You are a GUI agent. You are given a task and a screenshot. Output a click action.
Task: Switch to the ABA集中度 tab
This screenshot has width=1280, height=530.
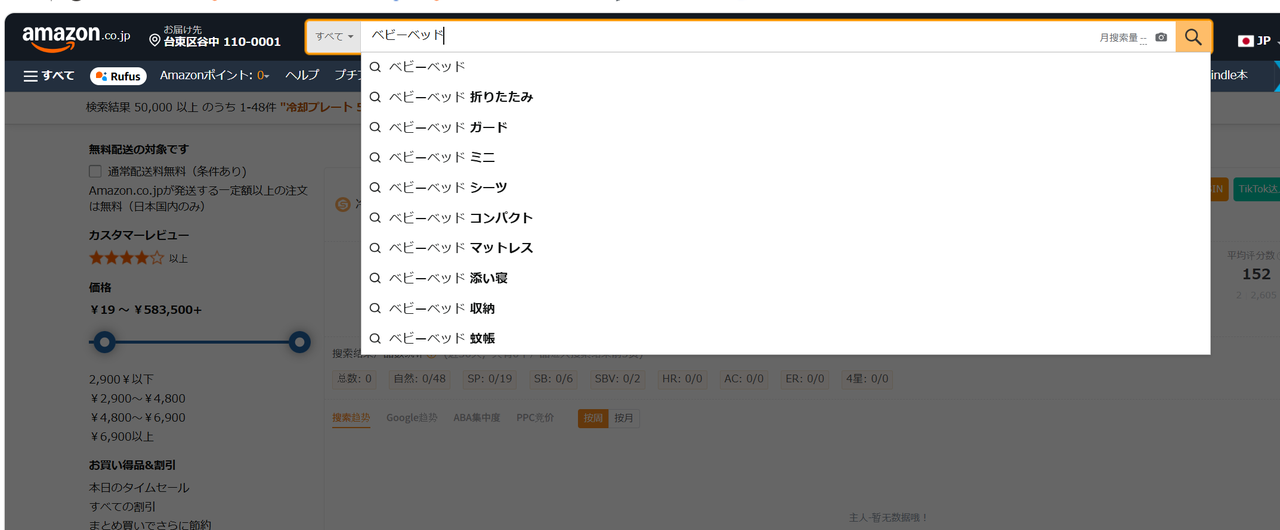pyautogui.click(x=476, y=418)
